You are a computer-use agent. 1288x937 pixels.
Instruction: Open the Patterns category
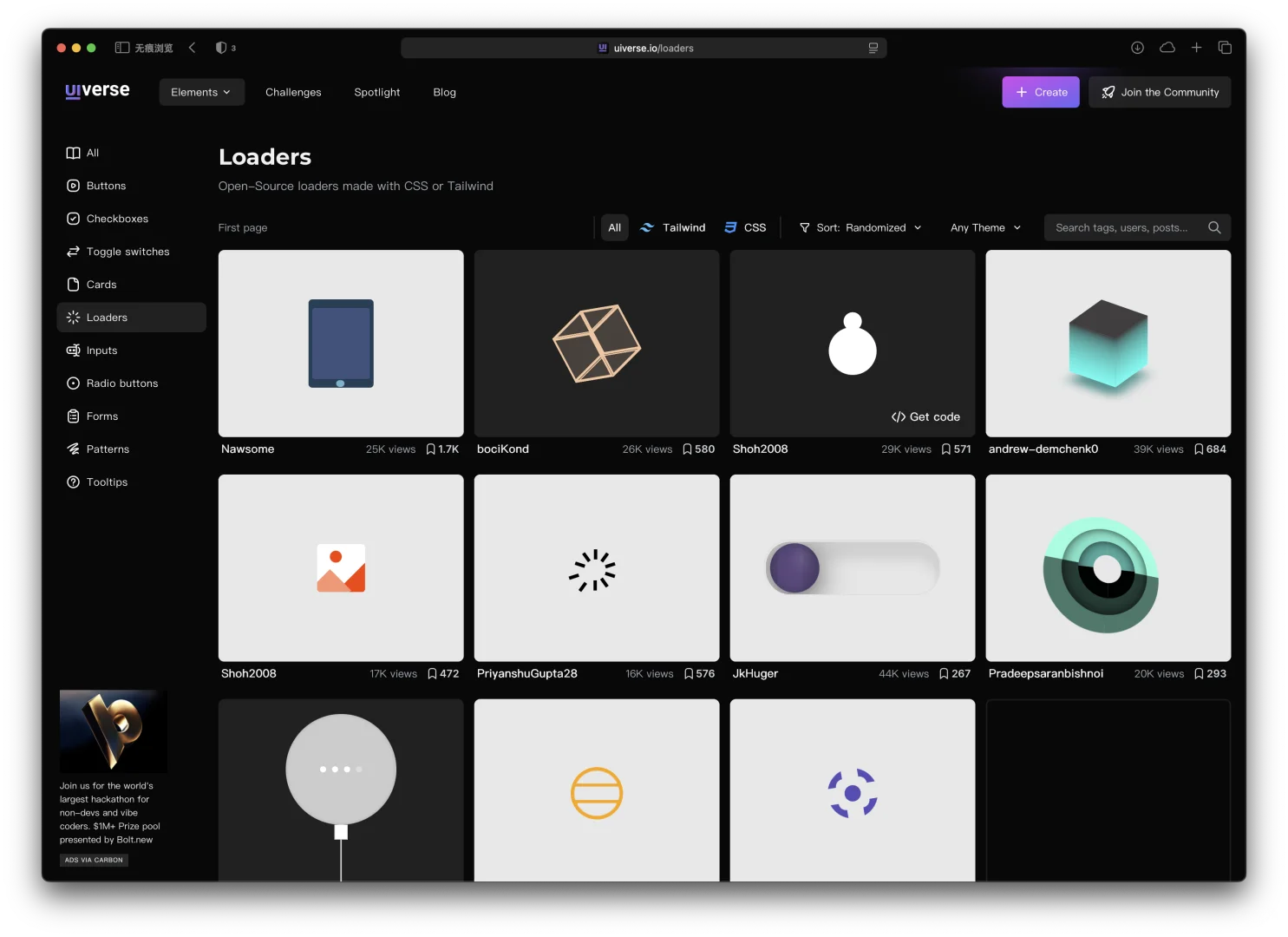click(131, 449)
